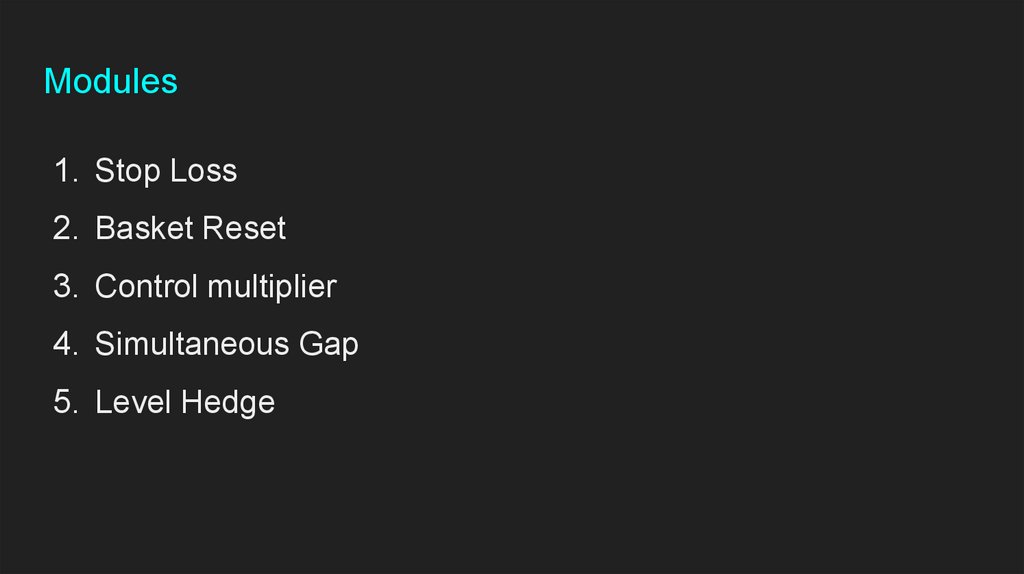Click the word 'multiplier' in item three
The image size is (1024, 574).
(x=272, y=288)
